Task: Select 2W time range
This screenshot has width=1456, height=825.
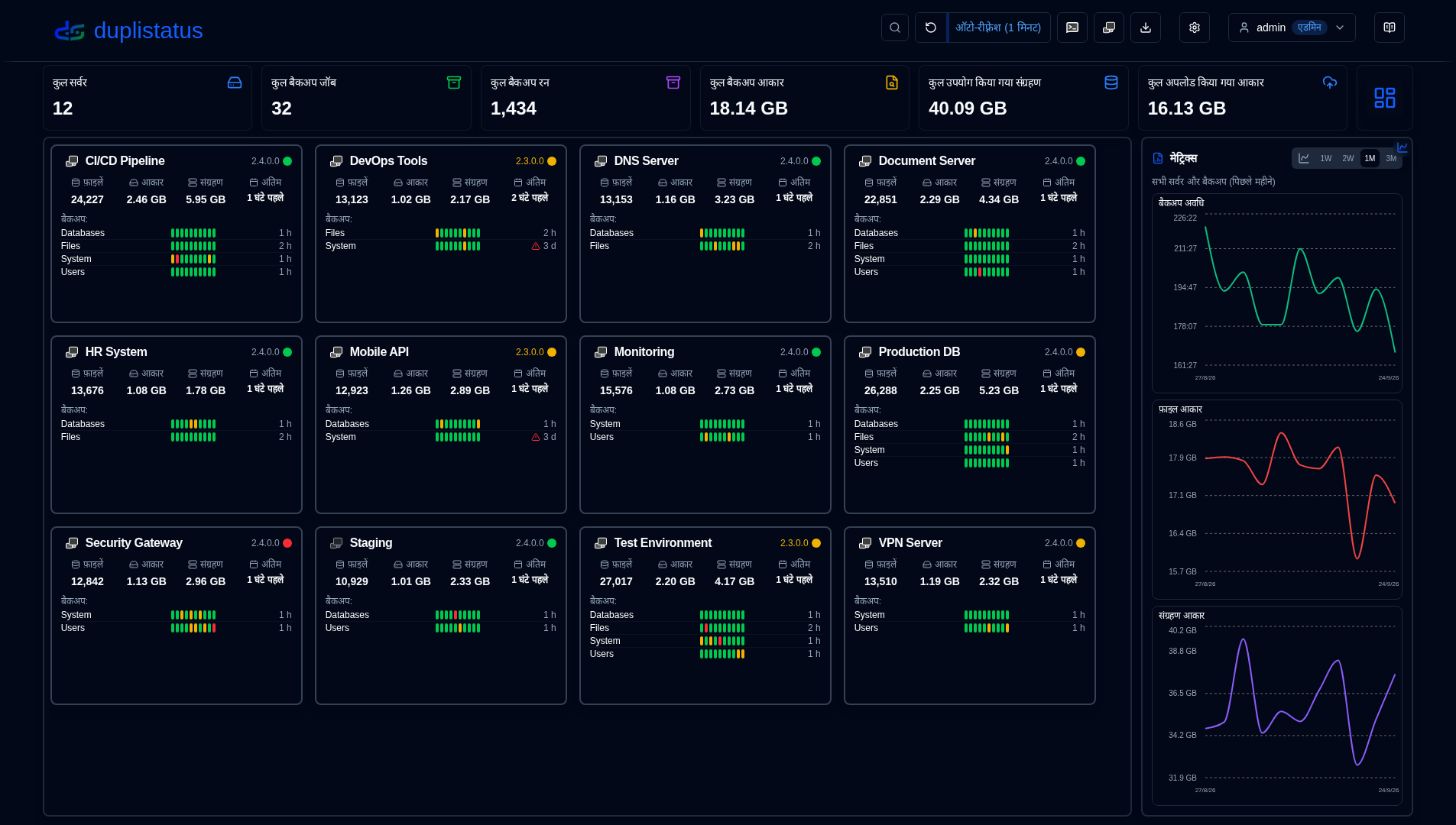Action: click(x=1347, y=158)
